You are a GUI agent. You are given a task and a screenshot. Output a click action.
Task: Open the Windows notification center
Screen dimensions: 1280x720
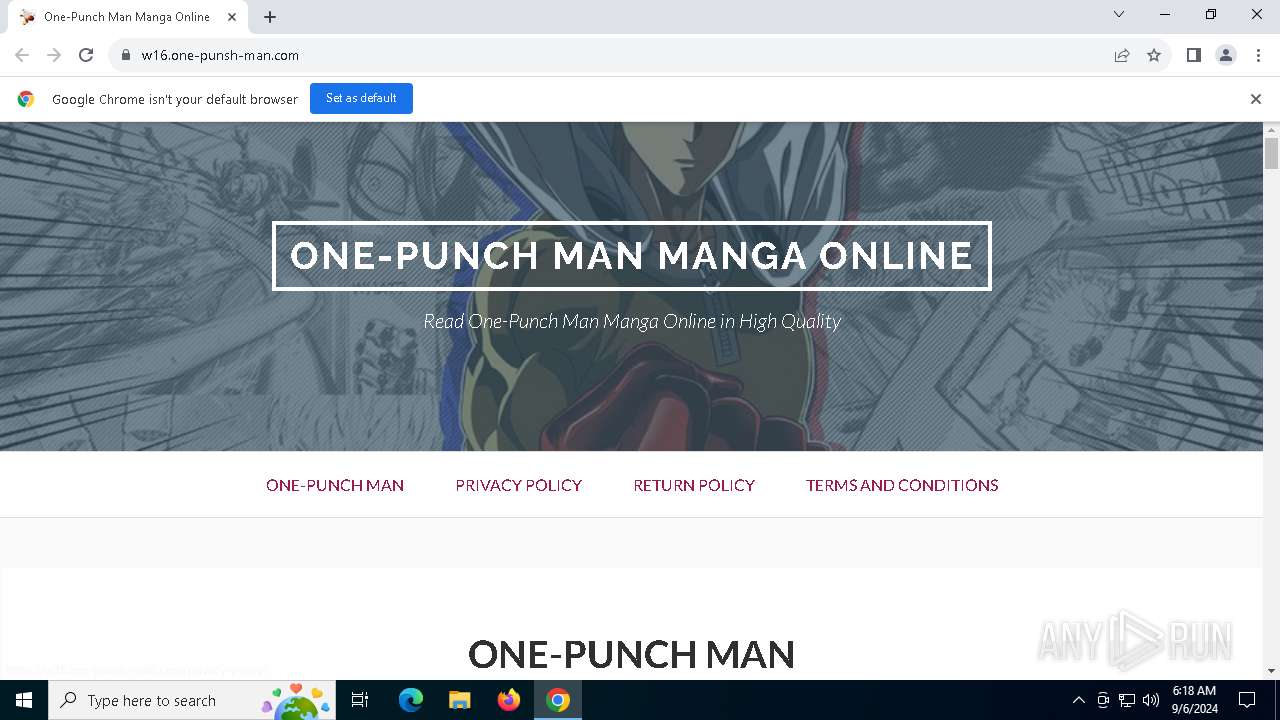click(1247, 700)
